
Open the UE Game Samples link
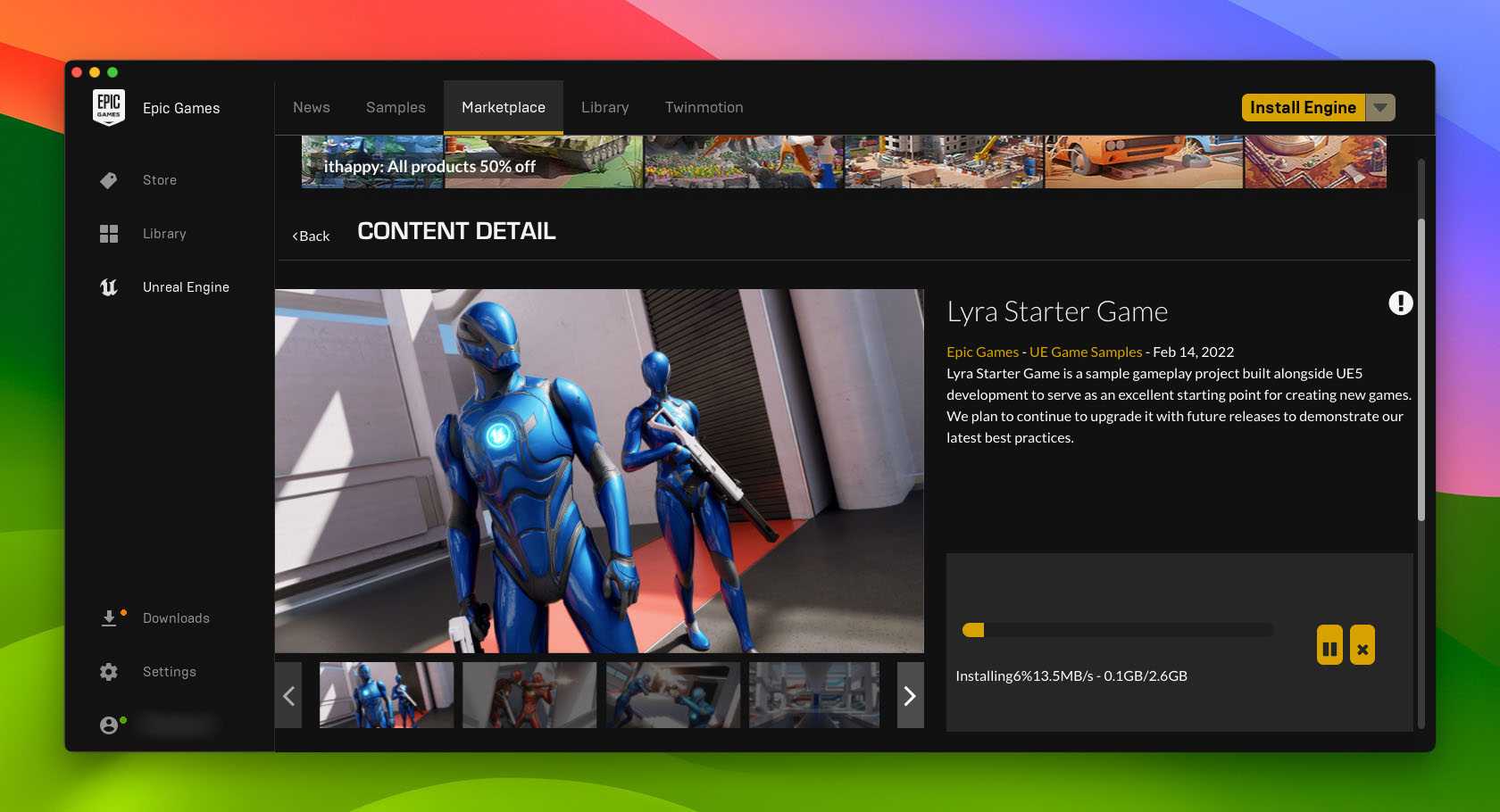[1085, 352]
